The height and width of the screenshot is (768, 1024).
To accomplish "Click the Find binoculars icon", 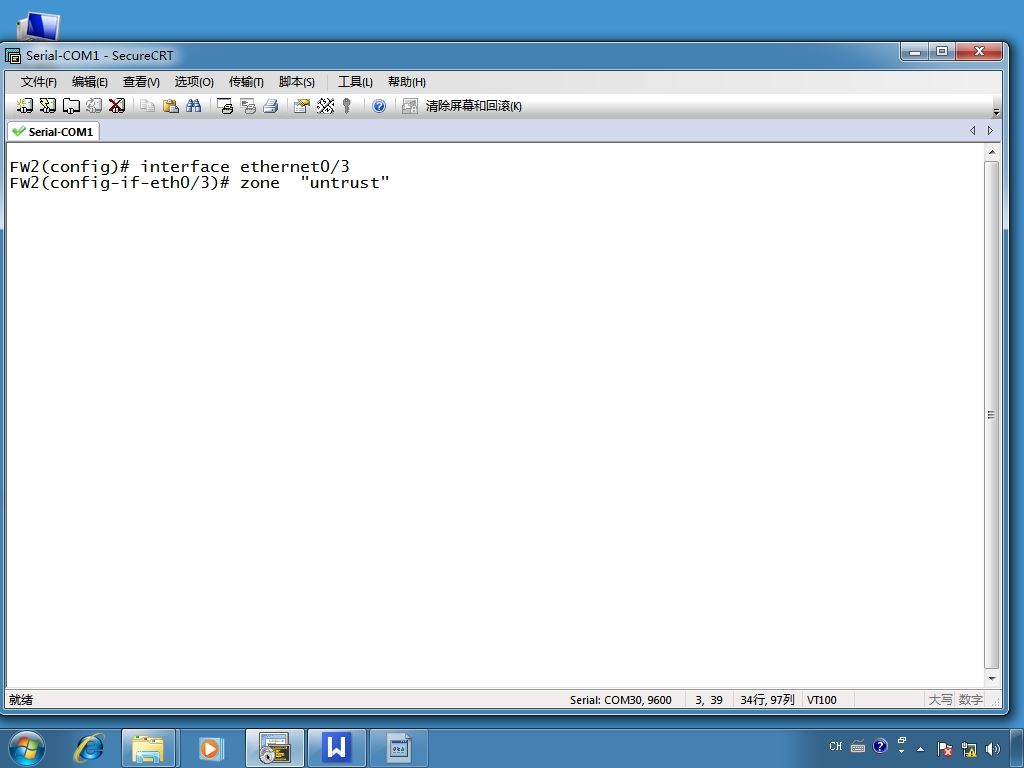I will coord(193,106).
